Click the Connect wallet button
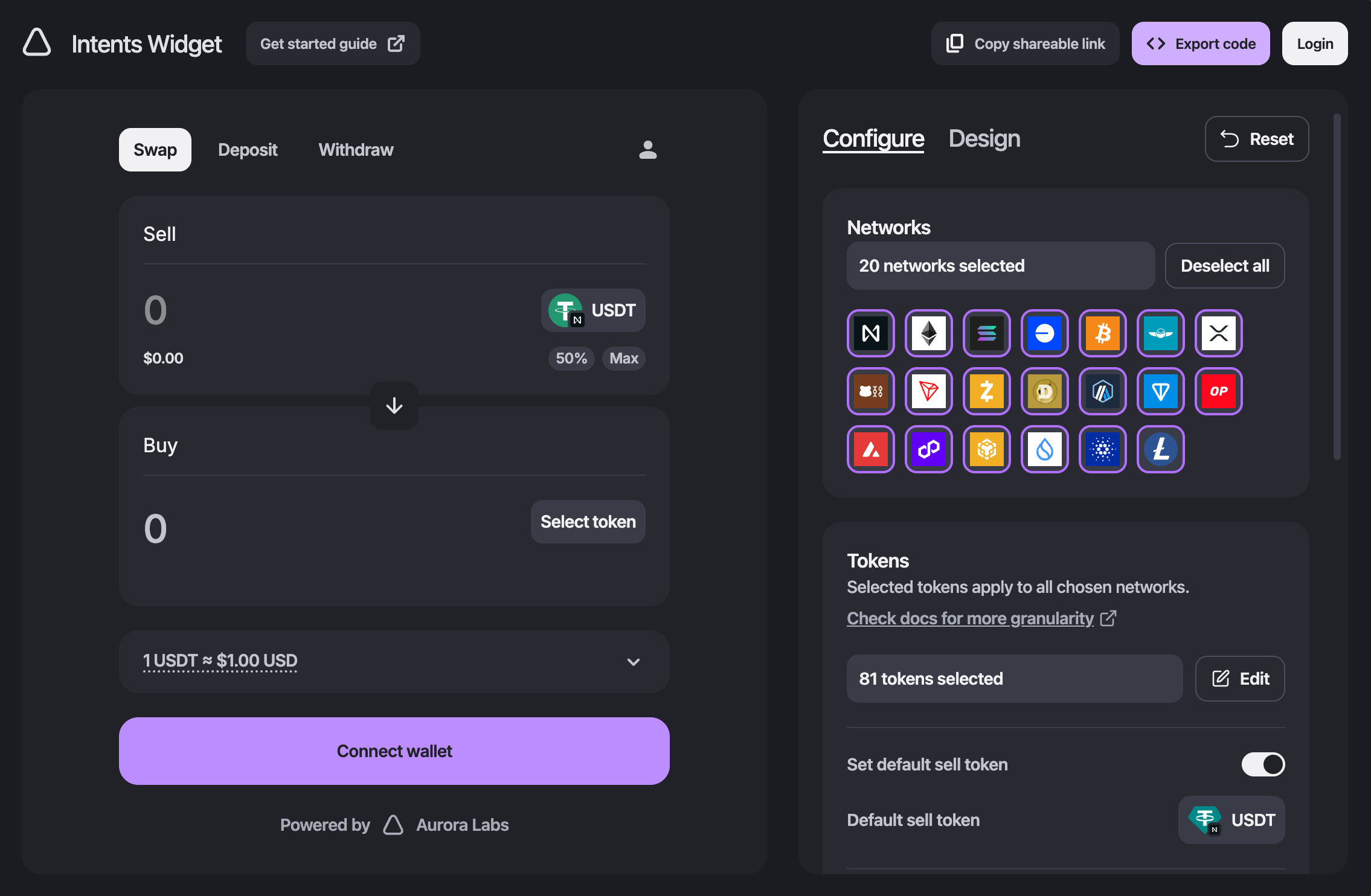 pyautogui.click(x=394, y=751)
